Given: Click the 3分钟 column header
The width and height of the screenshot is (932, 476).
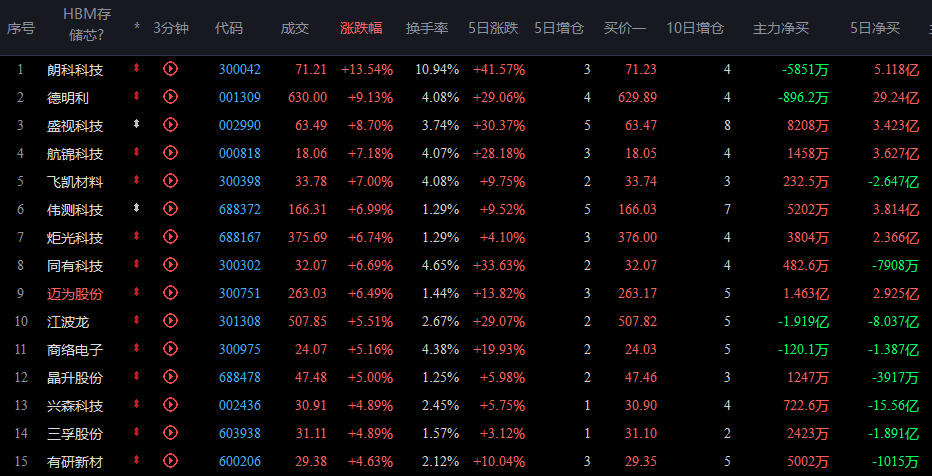Looking at the screenshot, I should (x=171, y=28).
